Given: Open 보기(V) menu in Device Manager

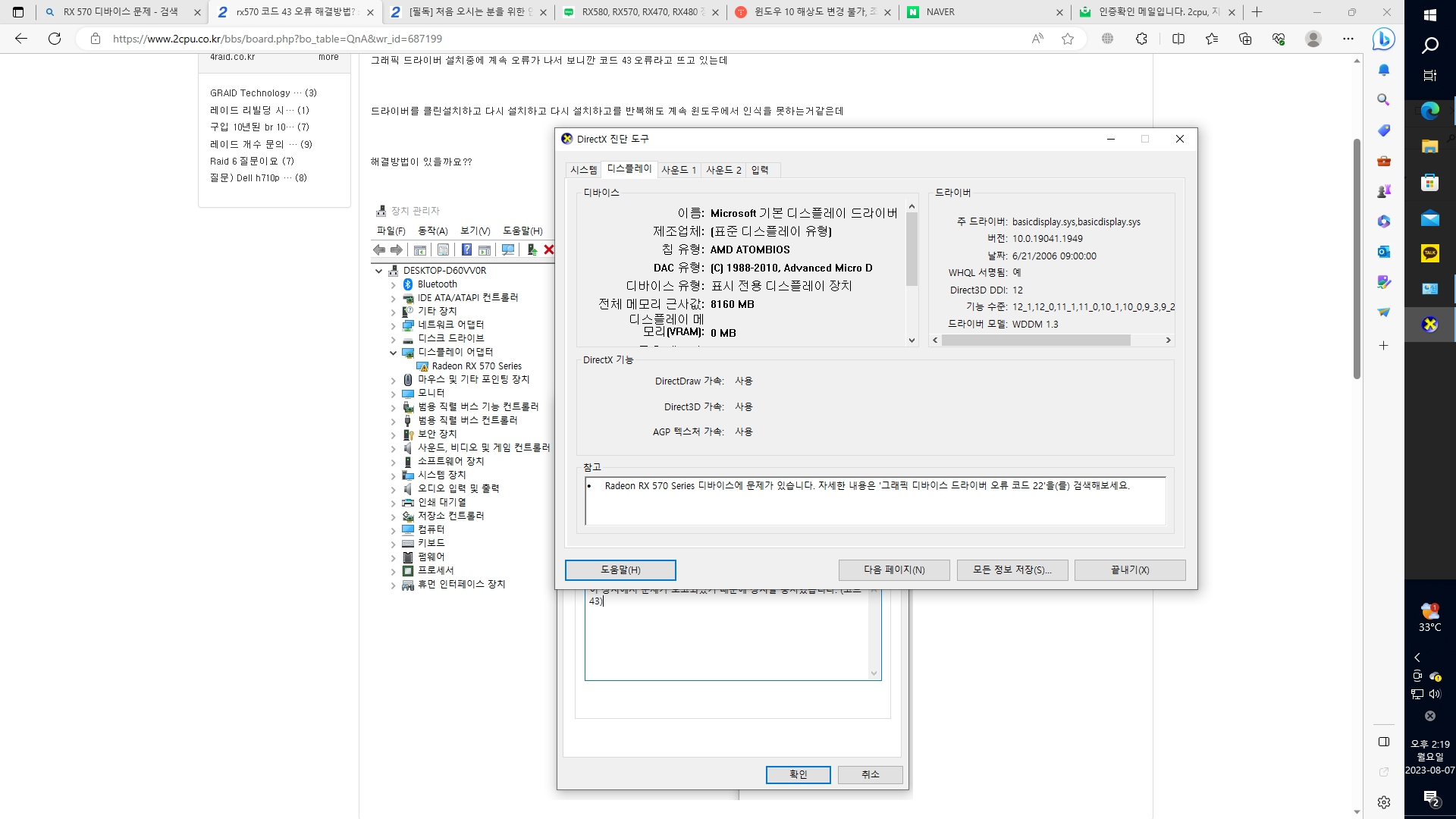Looking at the screenshot, I should click(475, 231).
